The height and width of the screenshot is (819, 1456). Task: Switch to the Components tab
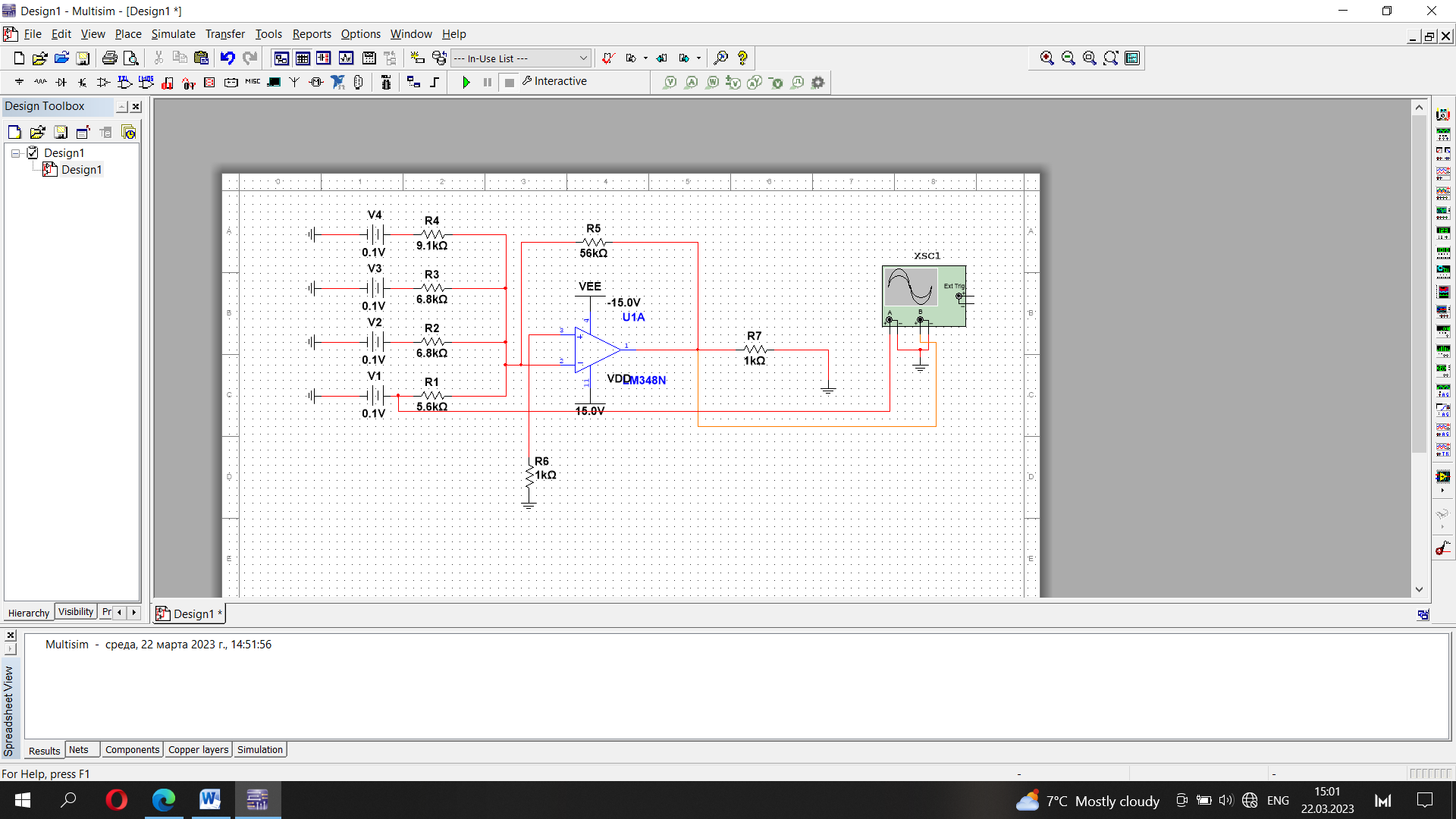[x=132, y=750]
